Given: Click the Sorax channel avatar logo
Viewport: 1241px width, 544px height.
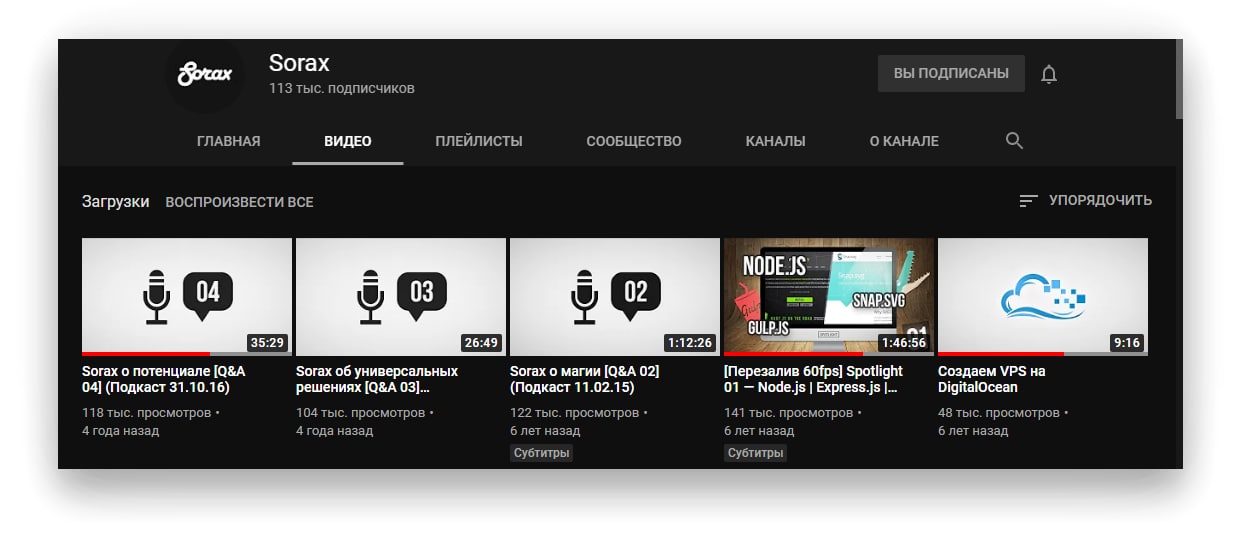Looking at the screenshot, I should point(204,75).
